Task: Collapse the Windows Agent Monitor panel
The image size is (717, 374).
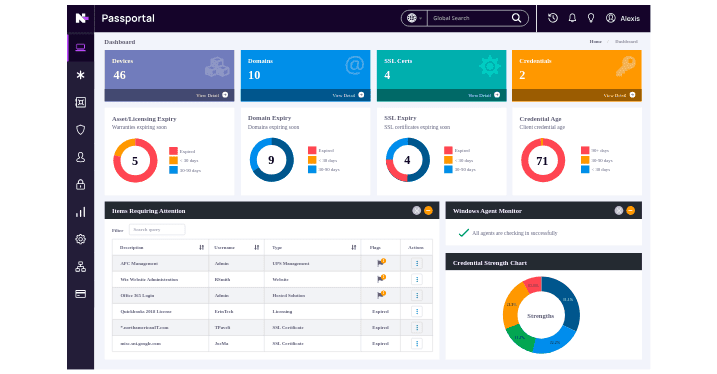Action: coord(631,210)
